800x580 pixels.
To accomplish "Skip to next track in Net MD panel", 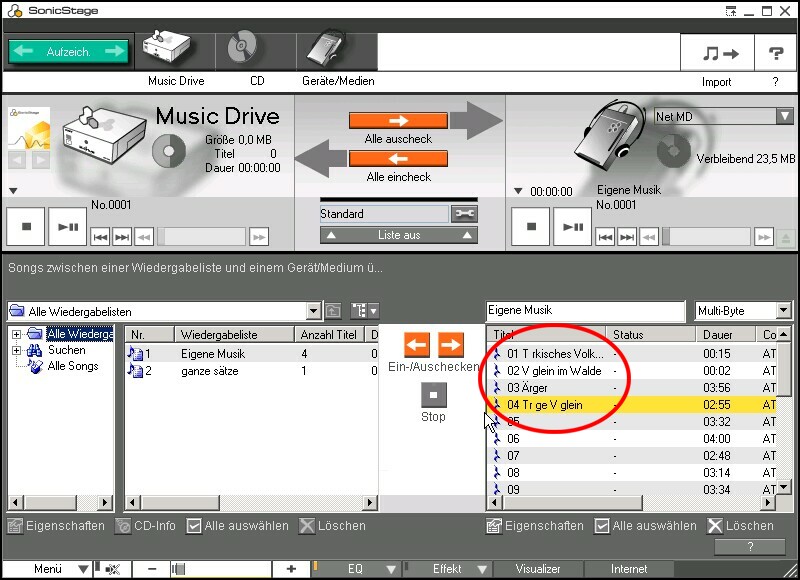I will click(627, 237).
